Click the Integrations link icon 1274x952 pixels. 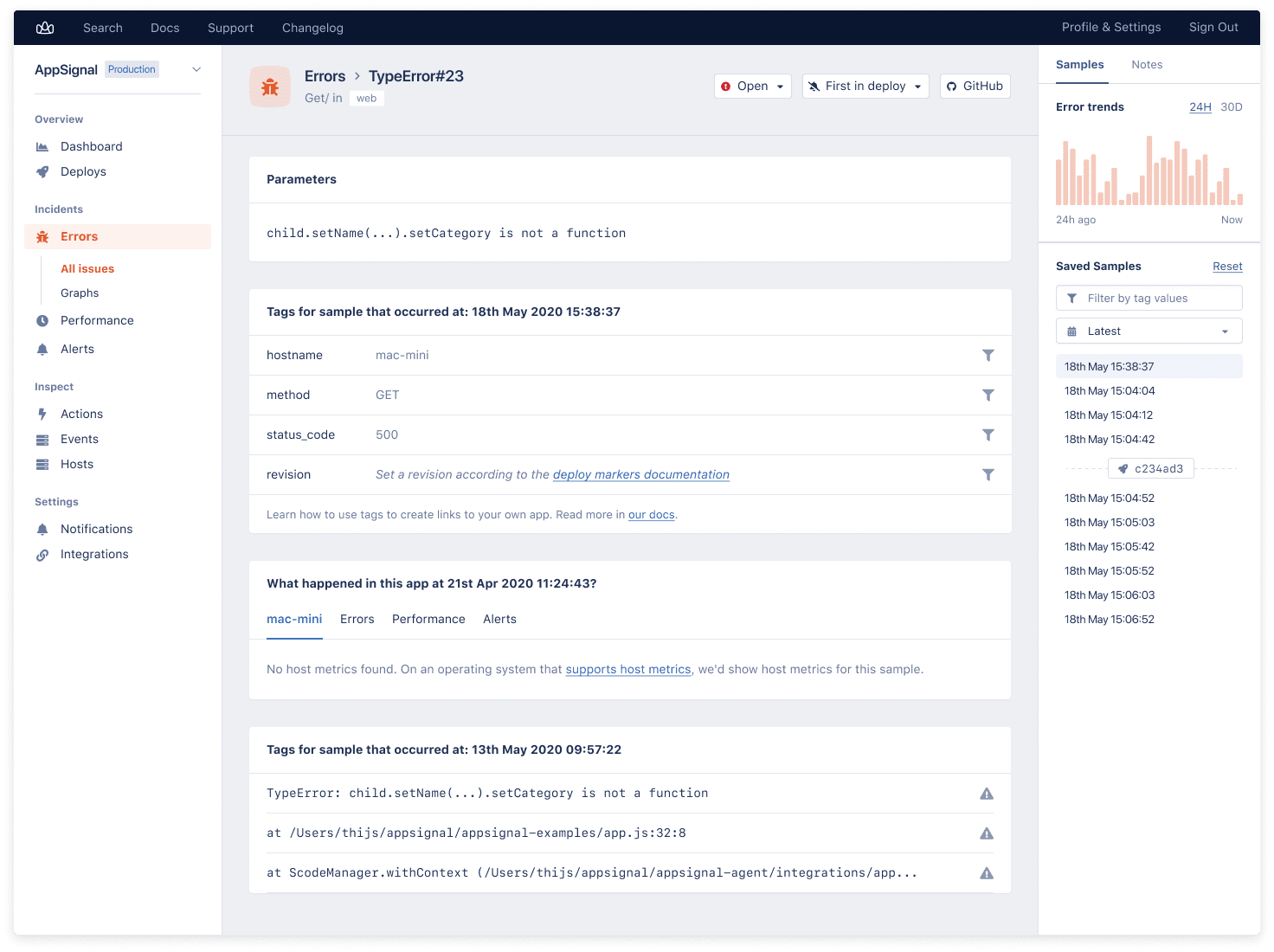coord(42,555)
